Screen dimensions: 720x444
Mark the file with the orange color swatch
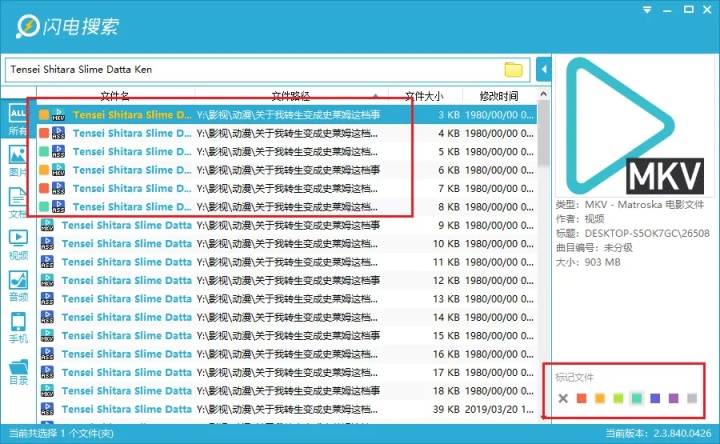click(x=600, y=398)
